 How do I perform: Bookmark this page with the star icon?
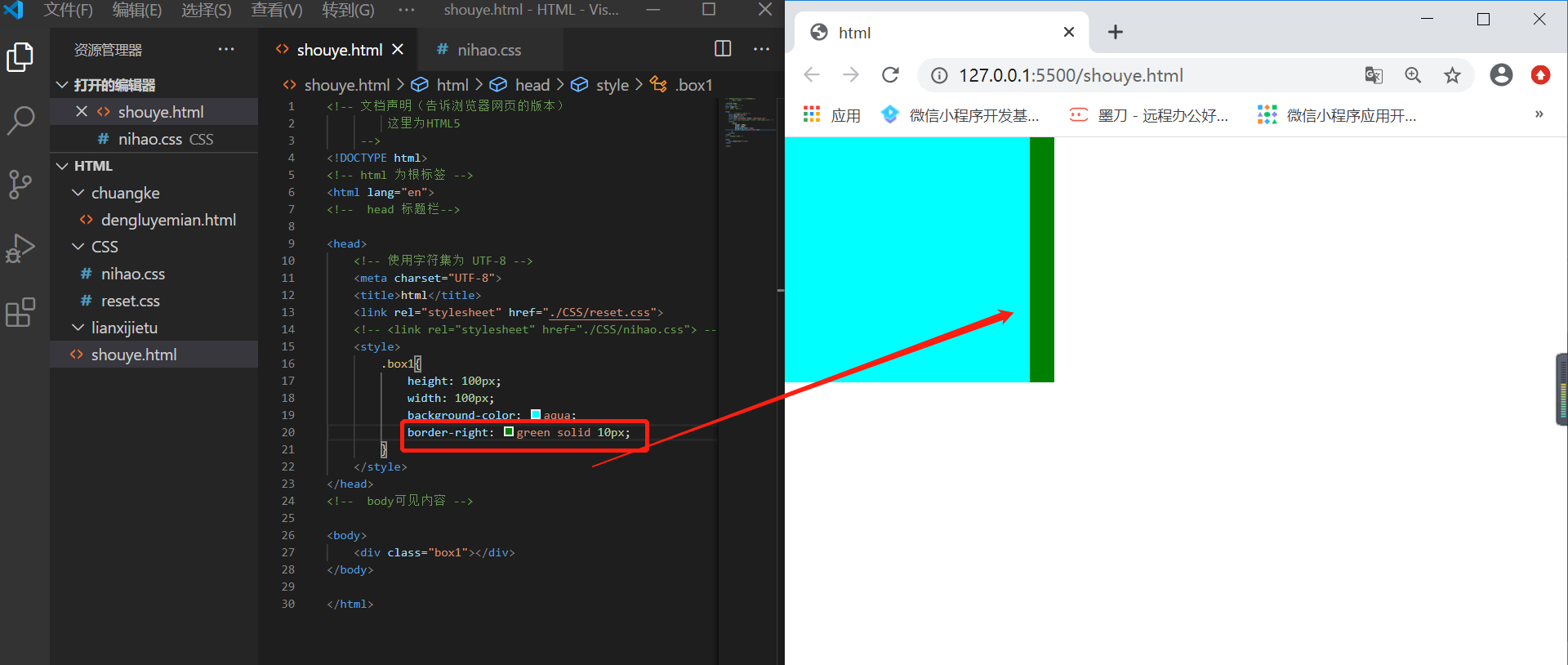click(x=1452, y=75)
